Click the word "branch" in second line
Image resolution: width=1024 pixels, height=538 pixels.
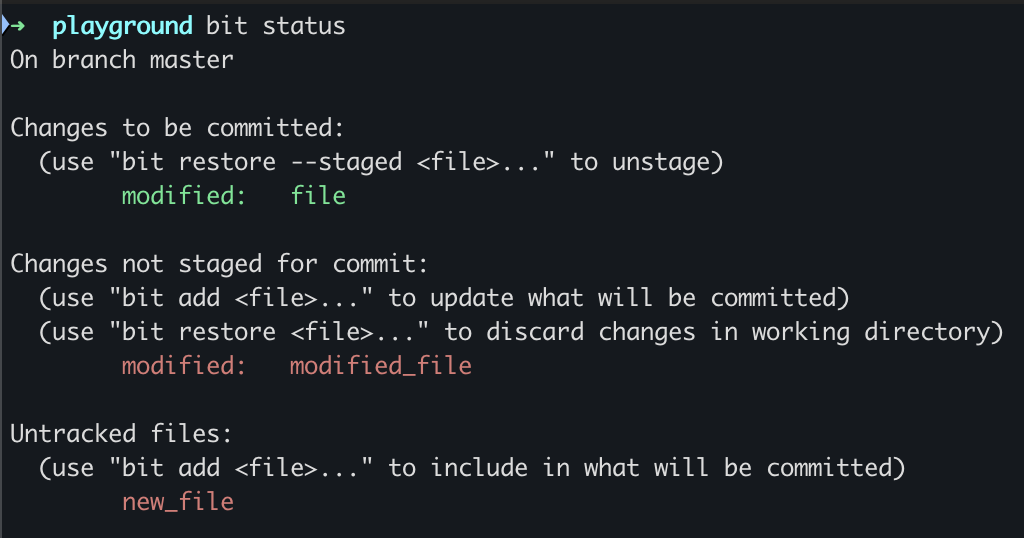click(x=93, y=60)
